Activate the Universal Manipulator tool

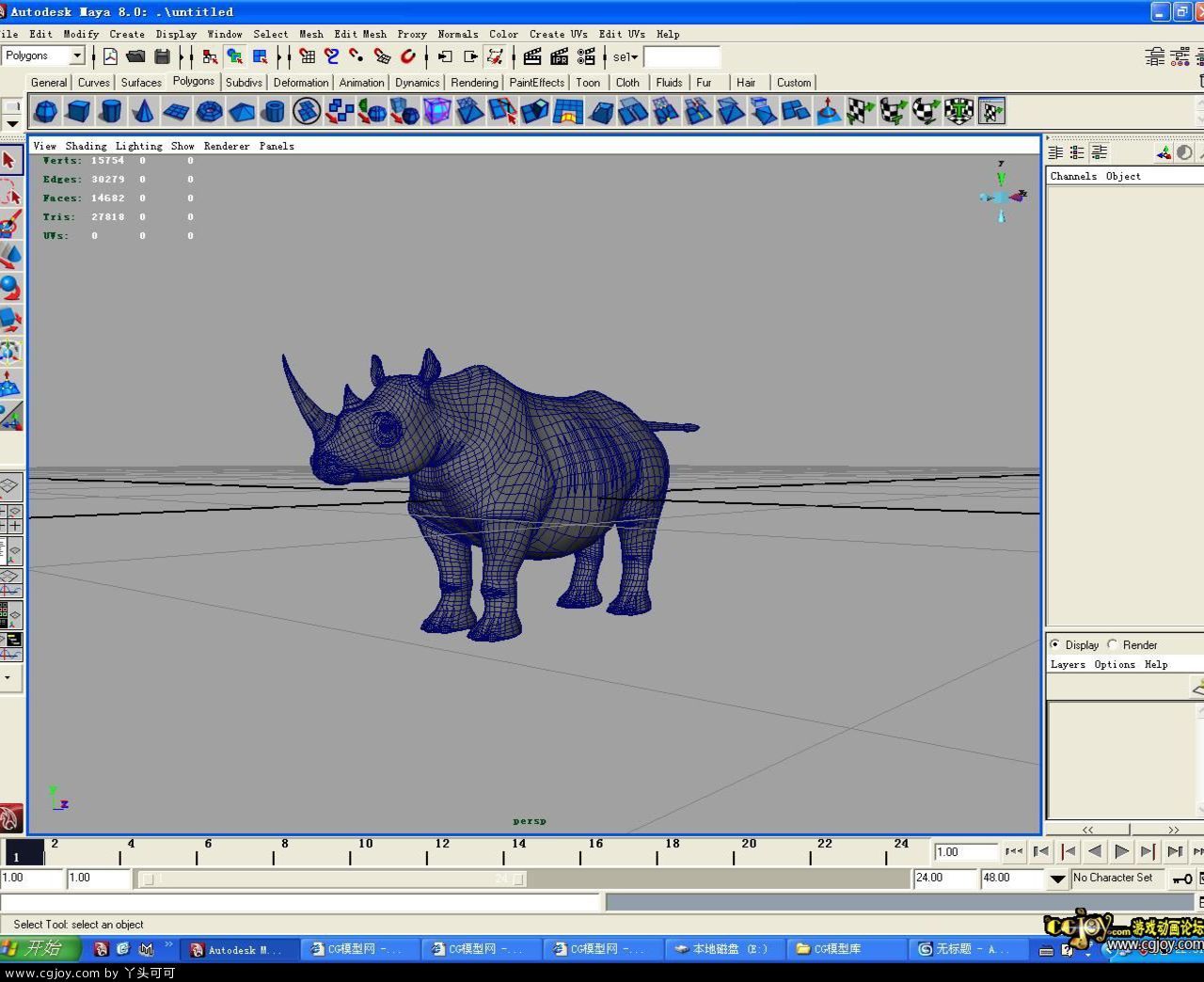pyautogui.click(x=10, y=352)
